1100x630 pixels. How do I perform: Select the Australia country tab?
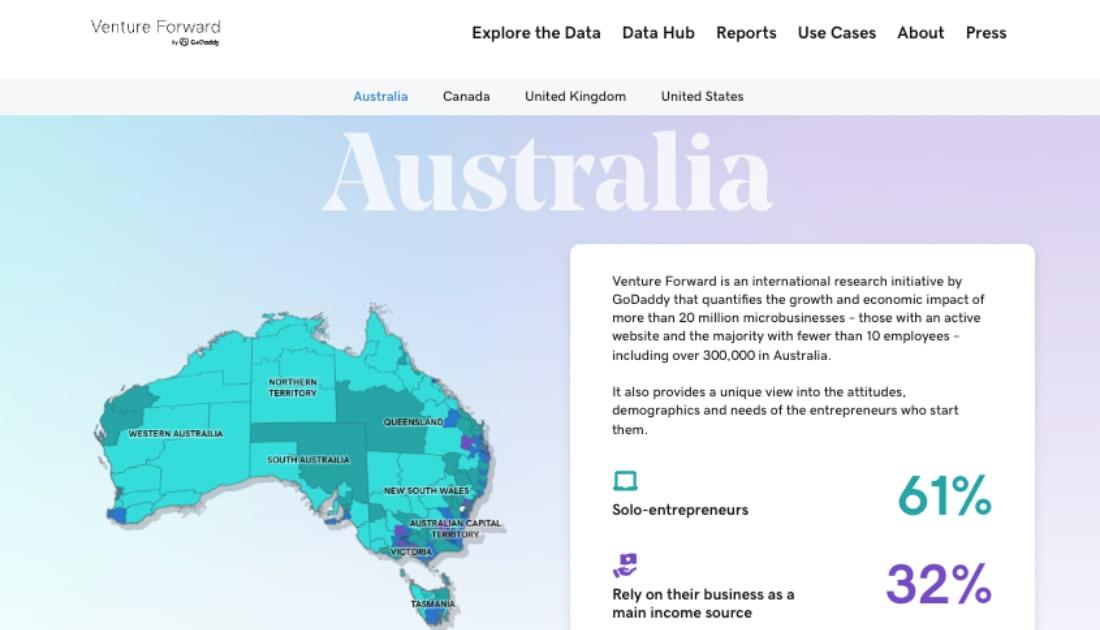[380, 97]
